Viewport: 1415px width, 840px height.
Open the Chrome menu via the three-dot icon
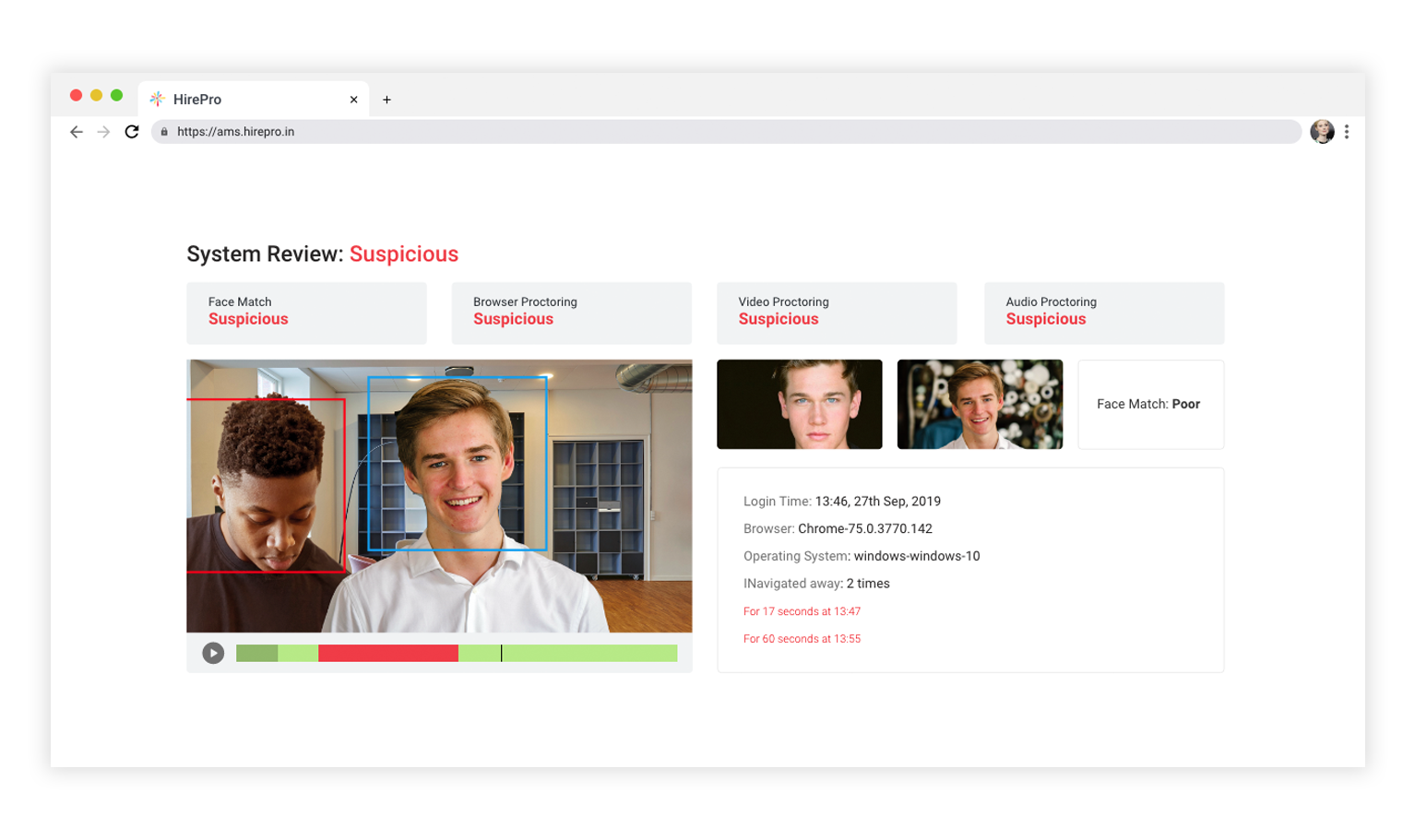point(1347,132)
